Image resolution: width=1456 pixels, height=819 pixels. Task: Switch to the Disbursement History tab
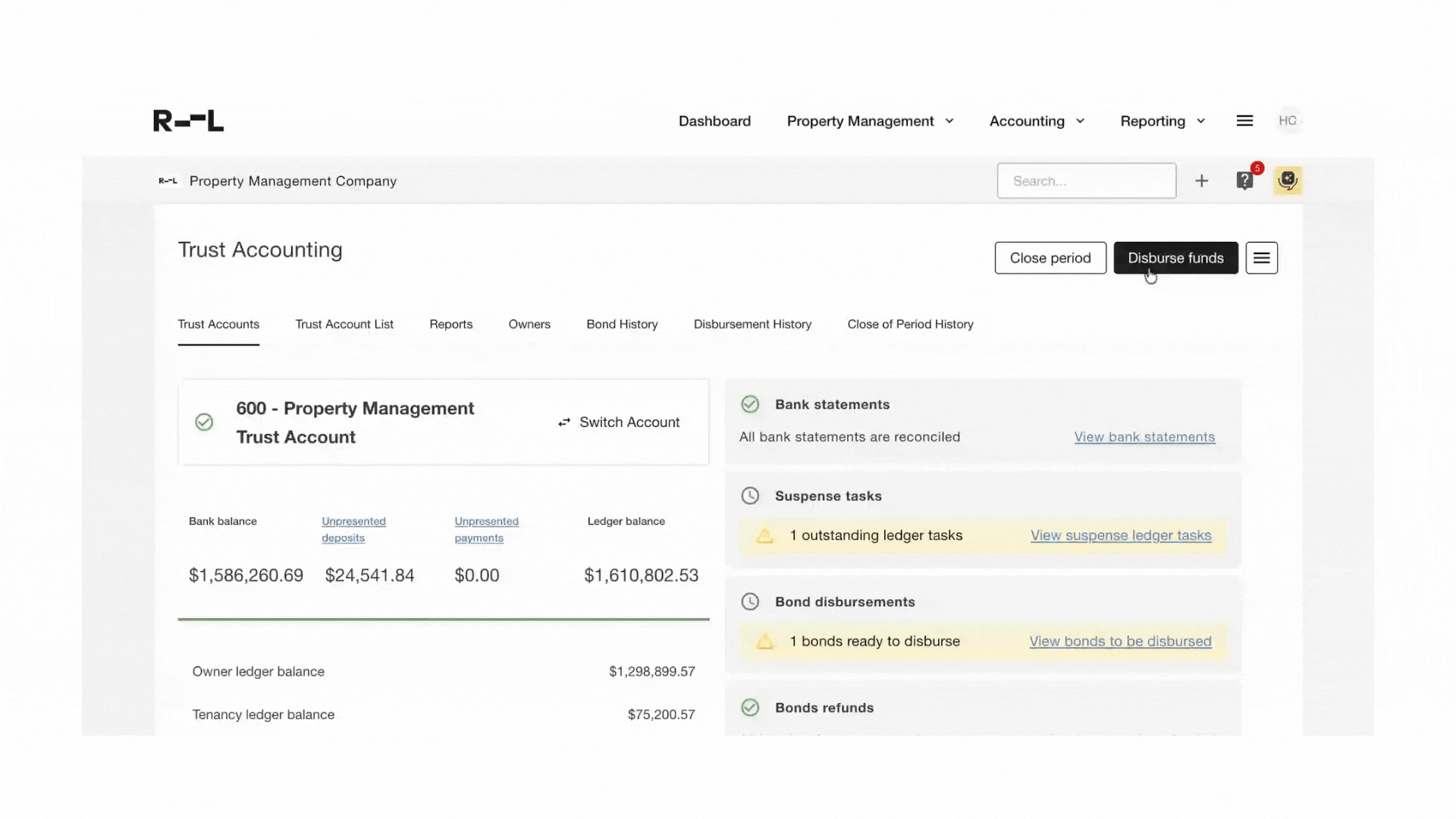[752, 324]
